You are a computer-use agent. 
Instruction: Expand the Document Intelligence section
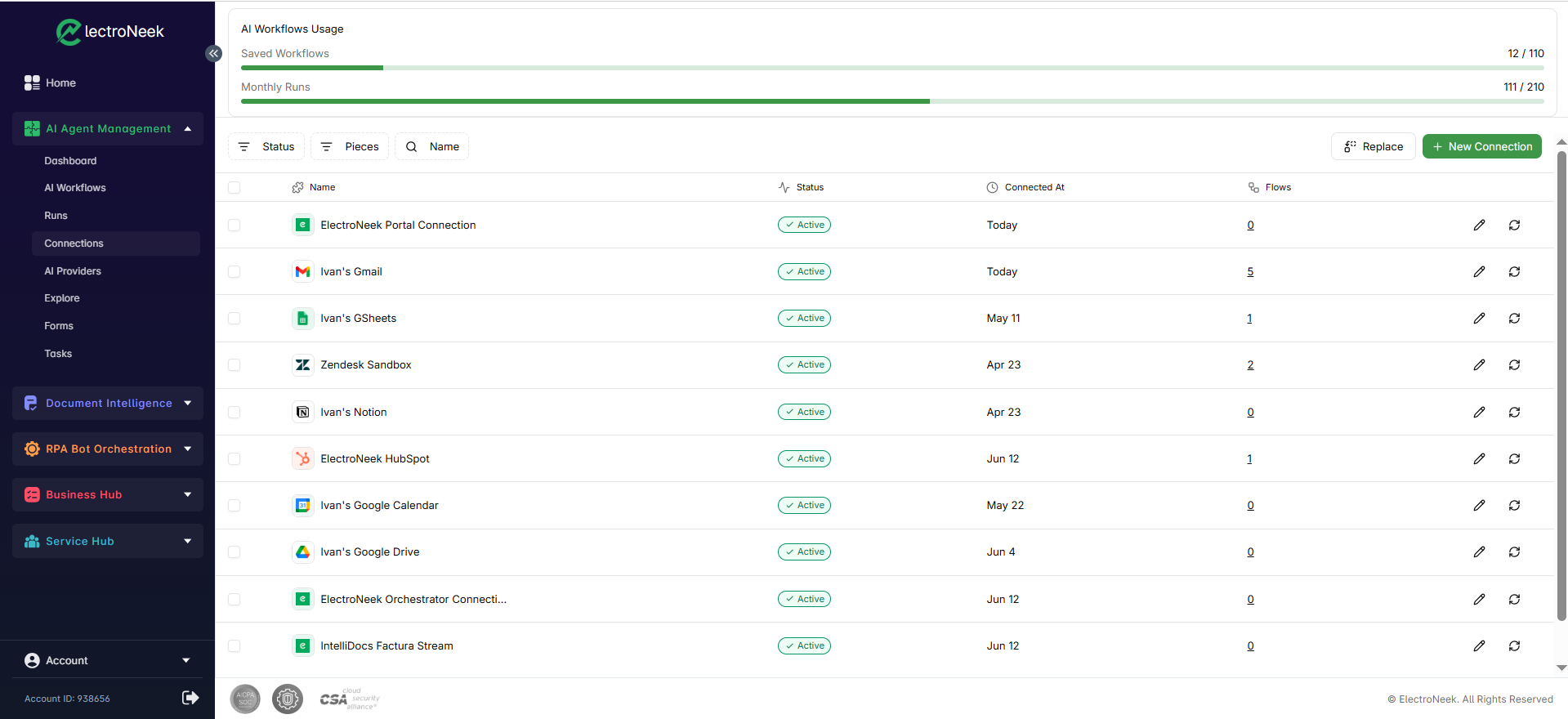tap(108, 403)
